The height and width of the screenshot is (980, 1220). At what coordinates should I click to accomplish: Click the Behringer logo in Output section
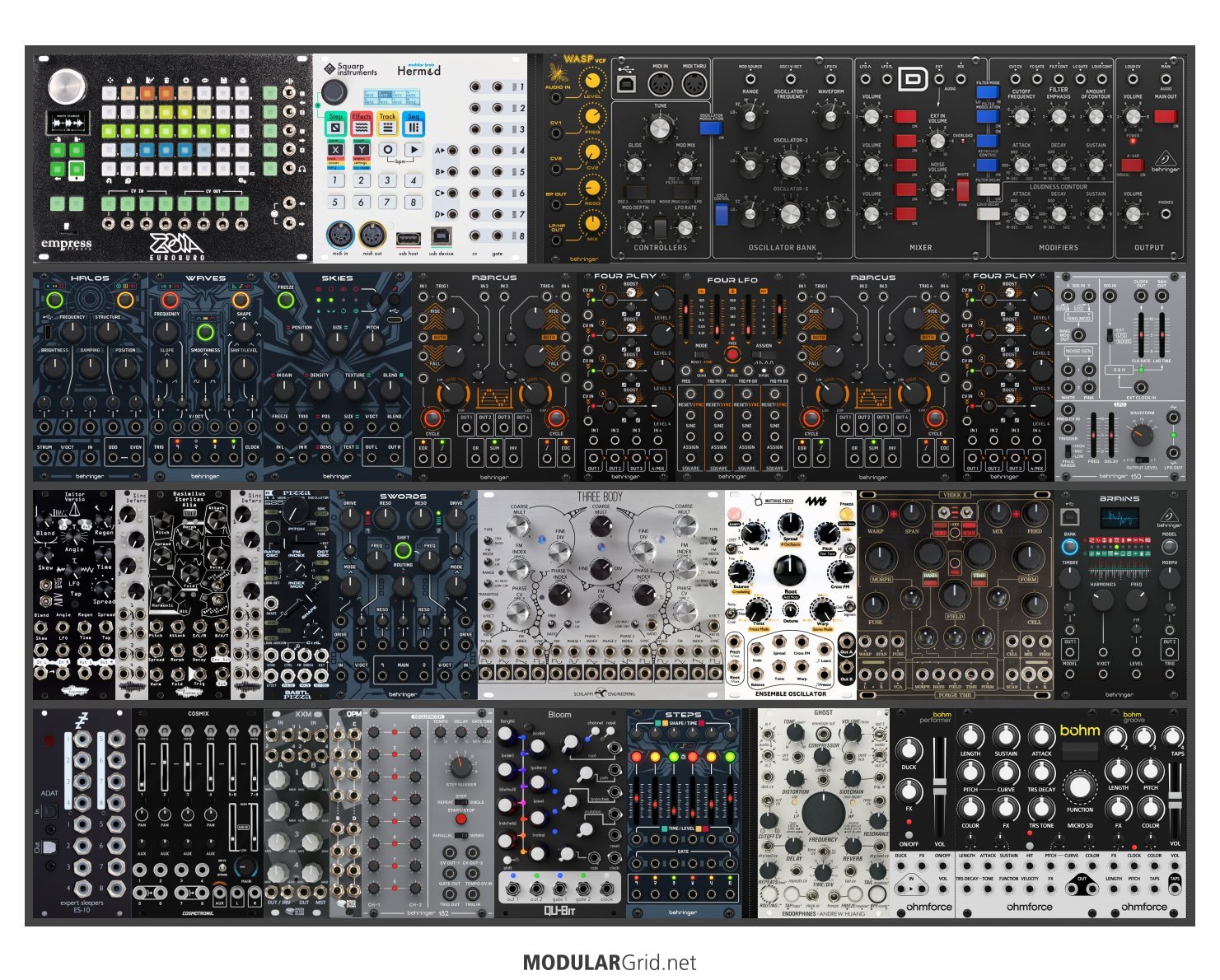pyautogui.click(x=1164, y=161)
